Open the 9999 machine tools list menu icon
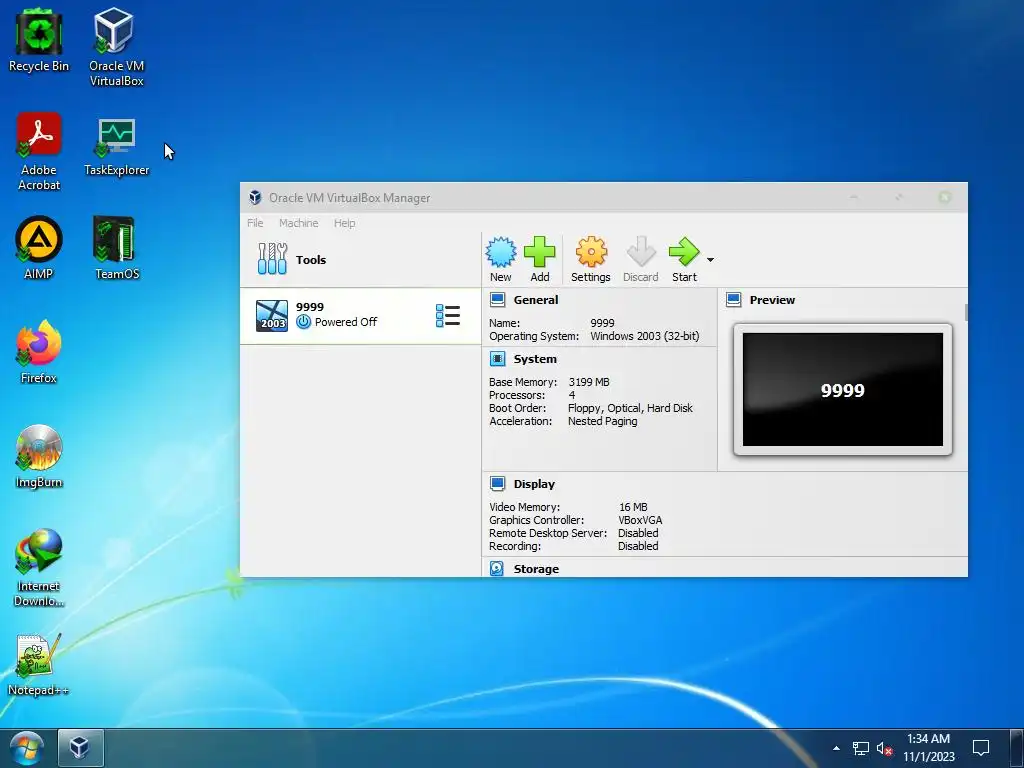The width and height of the screenshot is (1024, 768). pyautogui.click(x=448, y=315)
